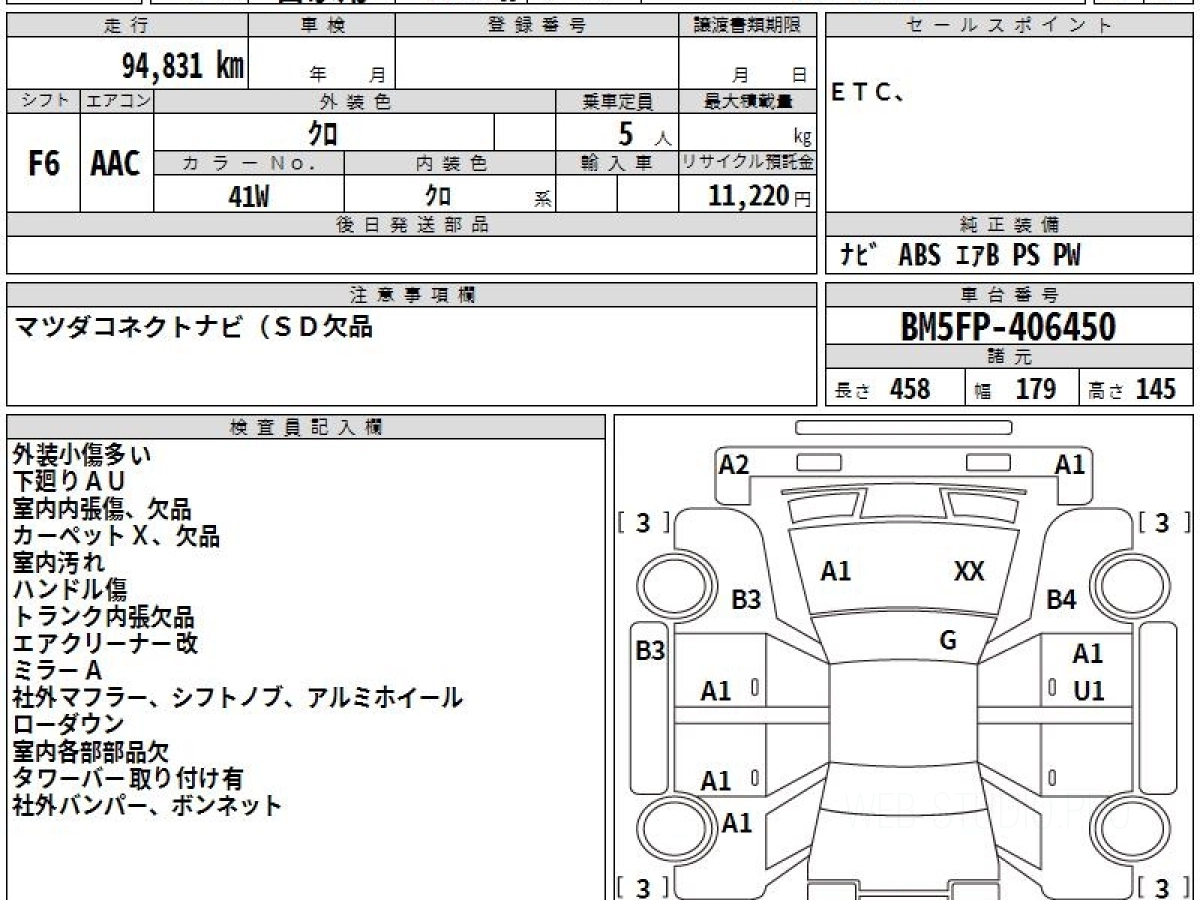1200x900 pixels.
Task: Click the B4 damage mark on the diagram
Action: tap(1061, 600)
